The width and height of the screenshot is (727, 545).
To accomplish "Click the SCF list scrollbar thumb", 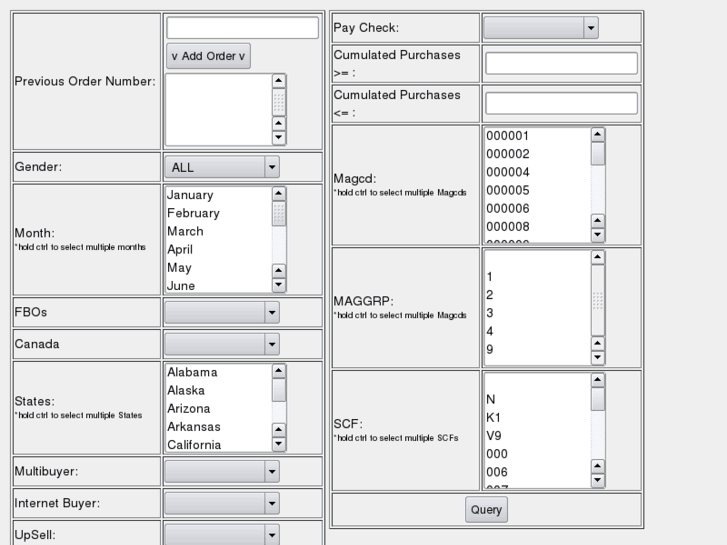I will pos(598,399).
